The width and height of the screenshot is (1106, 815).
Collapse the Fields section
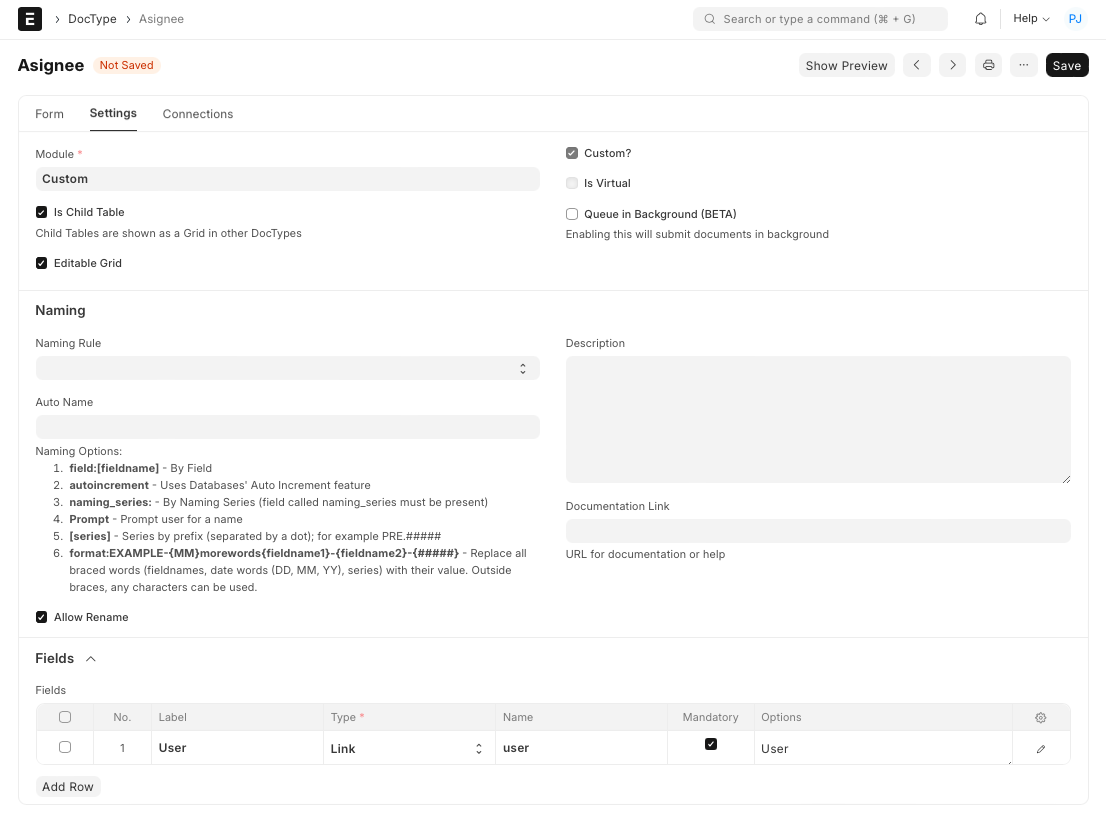(x=91, y=658)
